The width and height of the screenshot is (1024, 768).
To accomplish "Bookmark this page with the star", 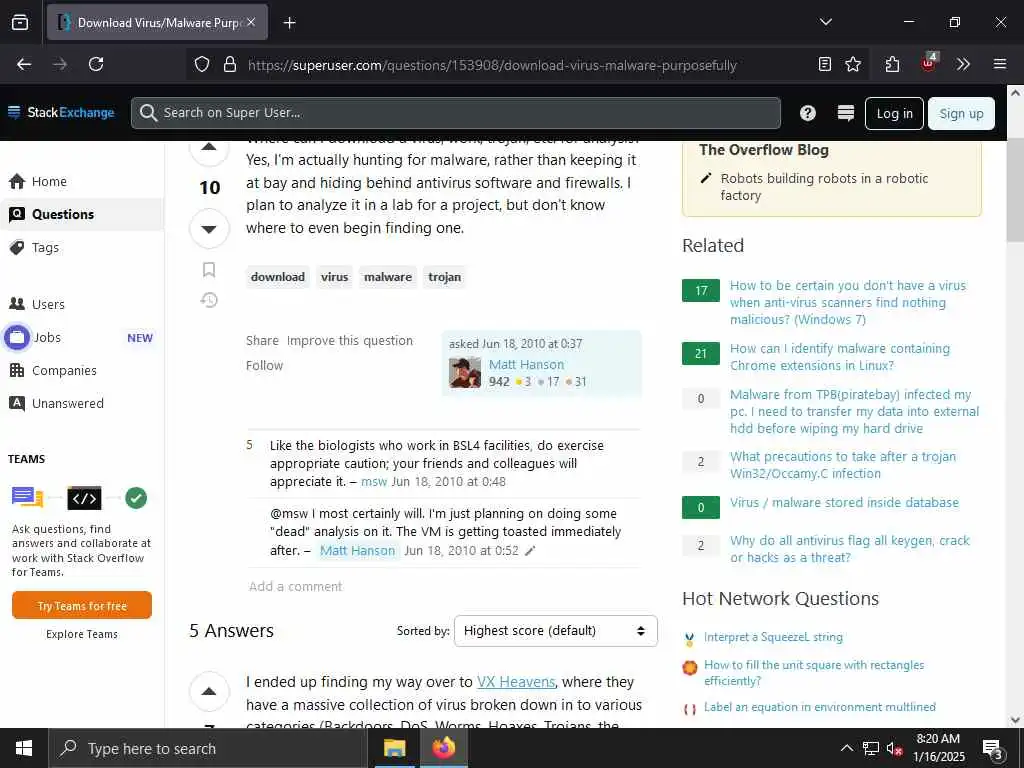I will (853, 64).
